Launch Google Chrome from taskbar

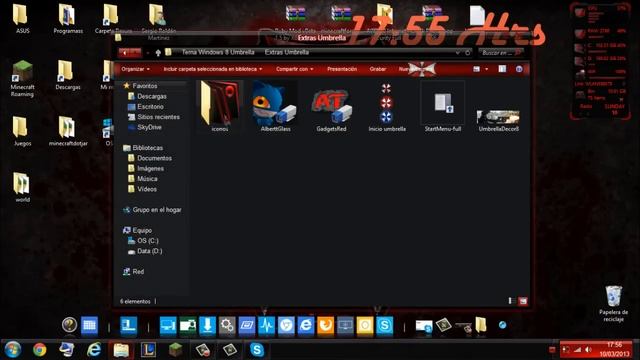[x=40, y=350]
